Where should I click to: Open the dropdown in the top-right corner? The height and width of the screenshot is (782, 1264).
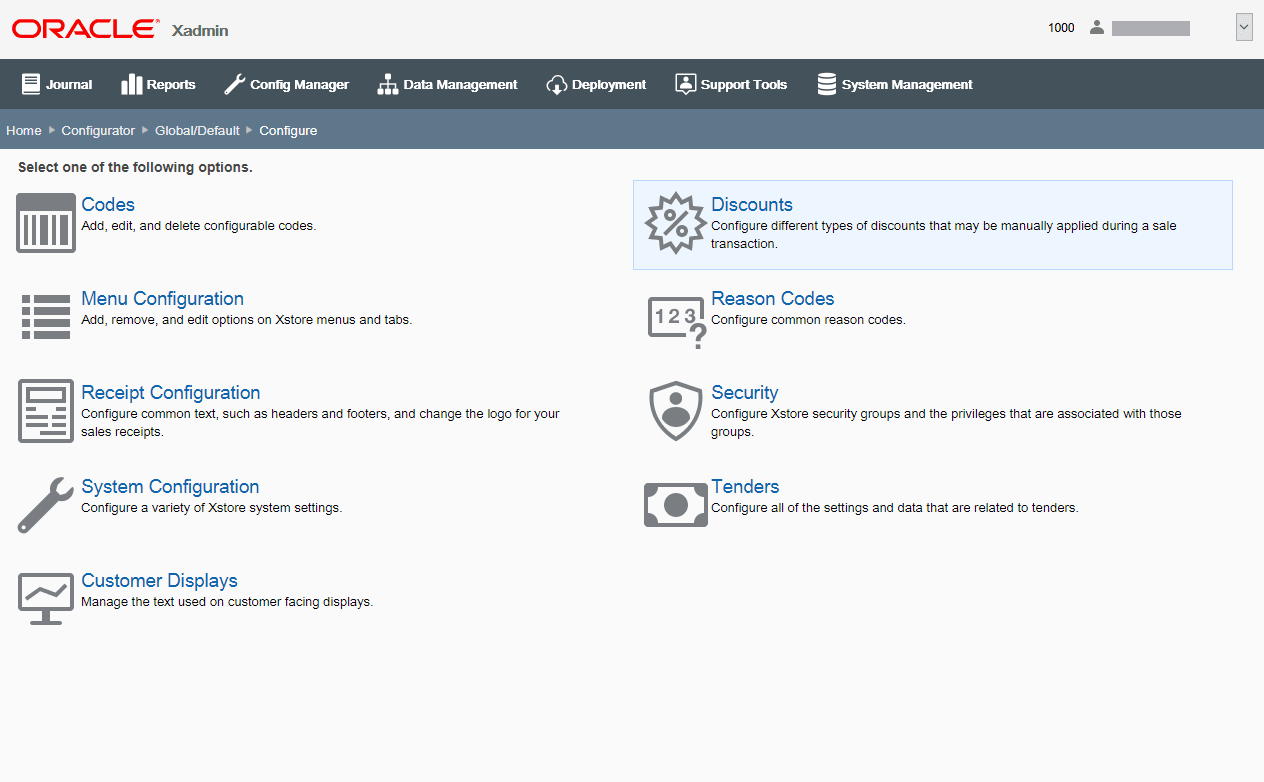[1243, 26]
